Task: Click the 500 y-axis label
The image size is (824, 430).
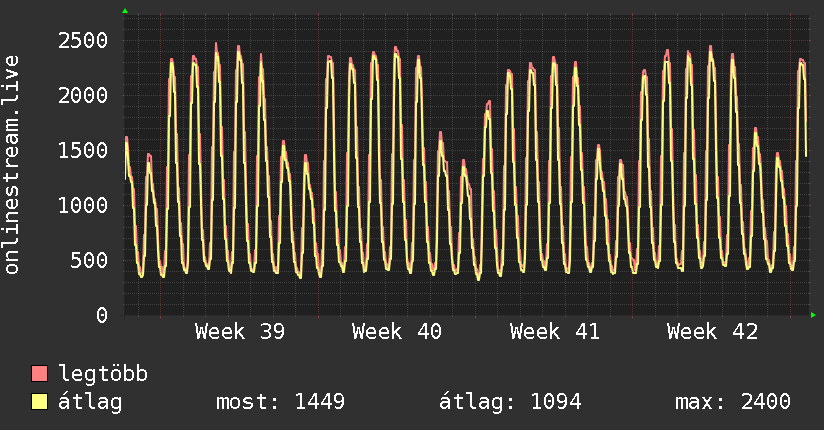Action: tap(89, 260)
